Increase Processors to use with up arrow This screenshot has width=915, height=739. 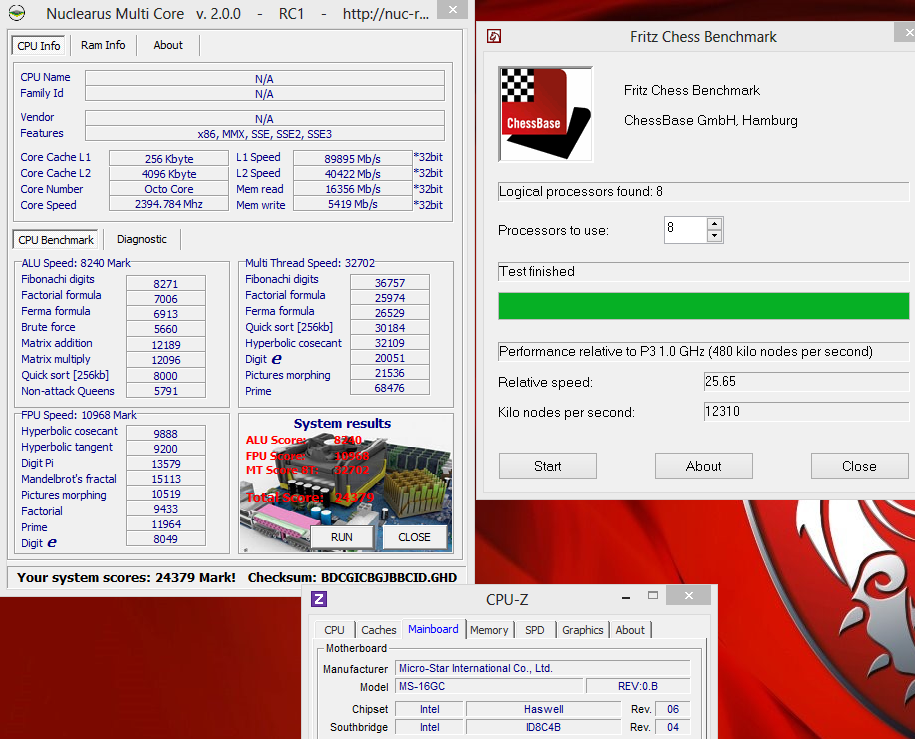(x=714, y=224)
